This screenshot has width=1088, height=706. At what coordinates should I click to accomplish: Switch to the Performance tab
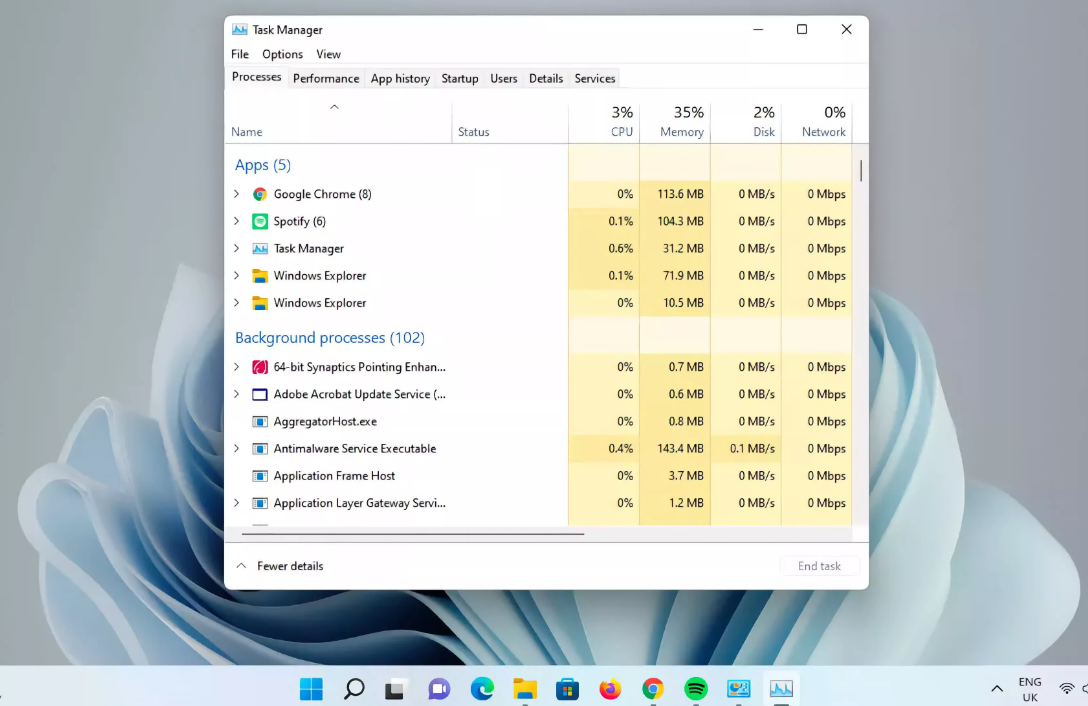click(326, 78)
